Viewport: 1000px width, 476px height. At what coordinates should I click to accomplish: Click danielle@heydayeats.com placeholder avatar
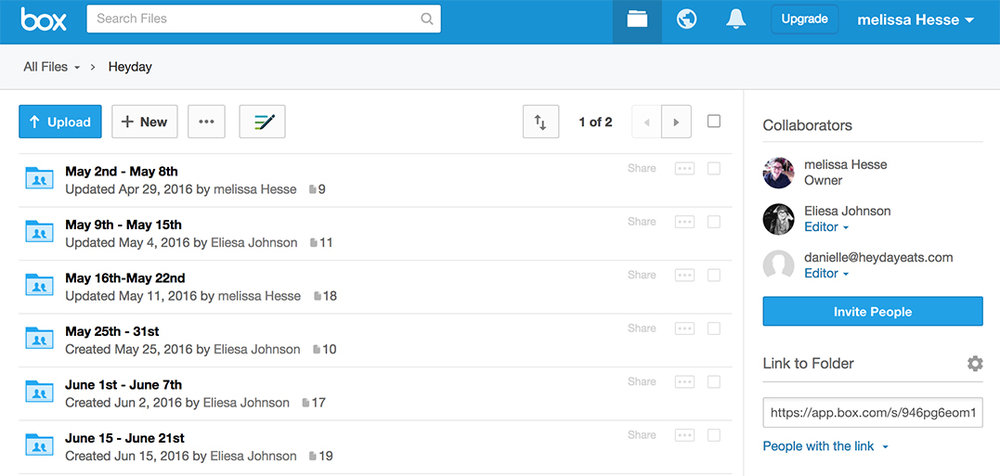tap(779, 265)
